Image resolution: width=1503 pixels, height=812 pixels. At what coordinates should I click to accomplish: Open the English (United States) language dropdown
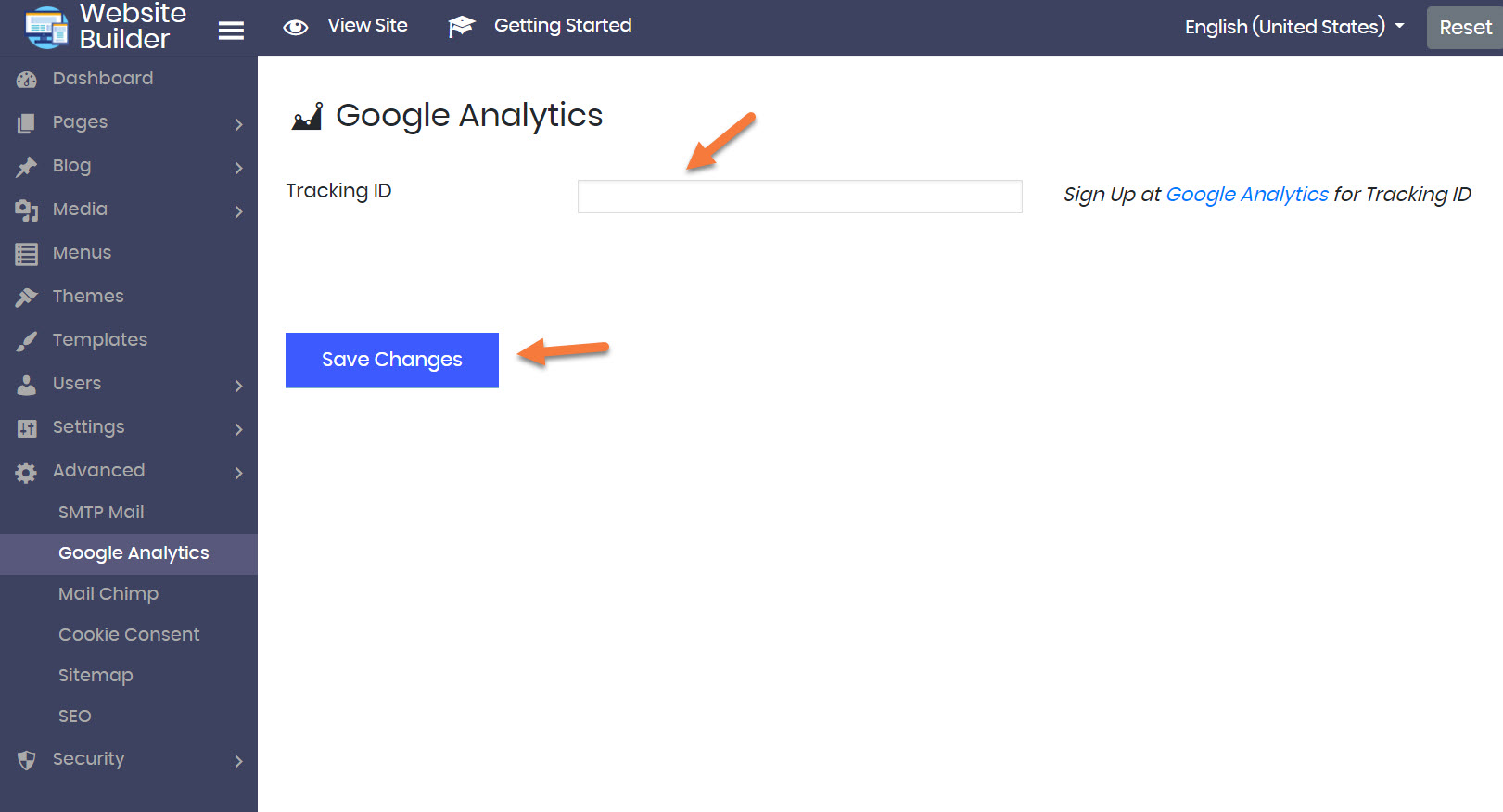[1293, 27]
